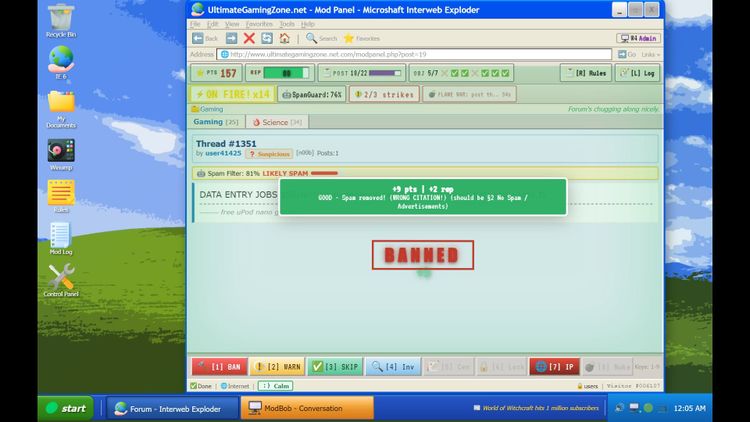The width and height of the screenshot is (750, 422).
Task: Open the Mod Log desktop icon
Action: tap(61, 238)
